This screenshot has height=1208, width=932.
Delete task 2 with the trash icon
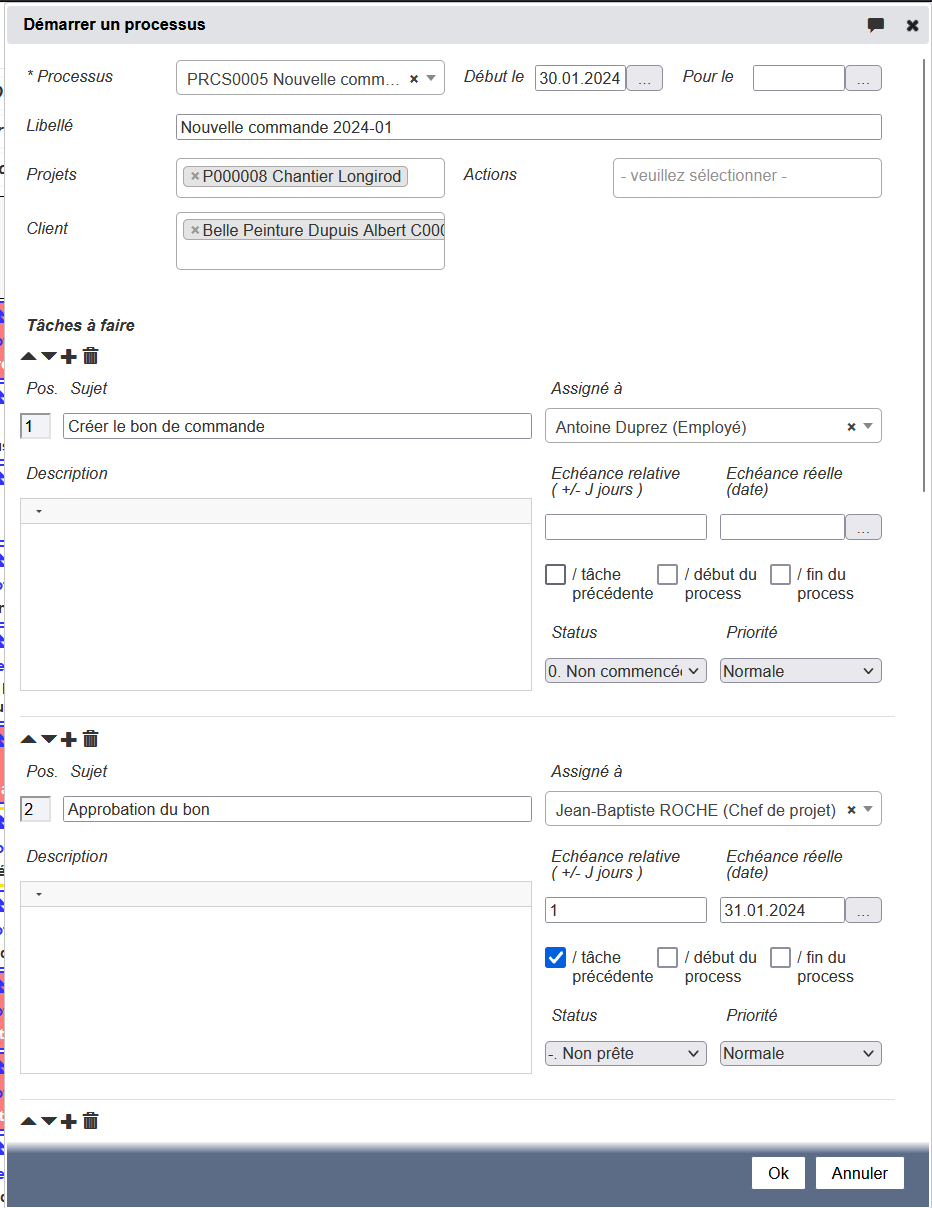(x=91, y=739)
